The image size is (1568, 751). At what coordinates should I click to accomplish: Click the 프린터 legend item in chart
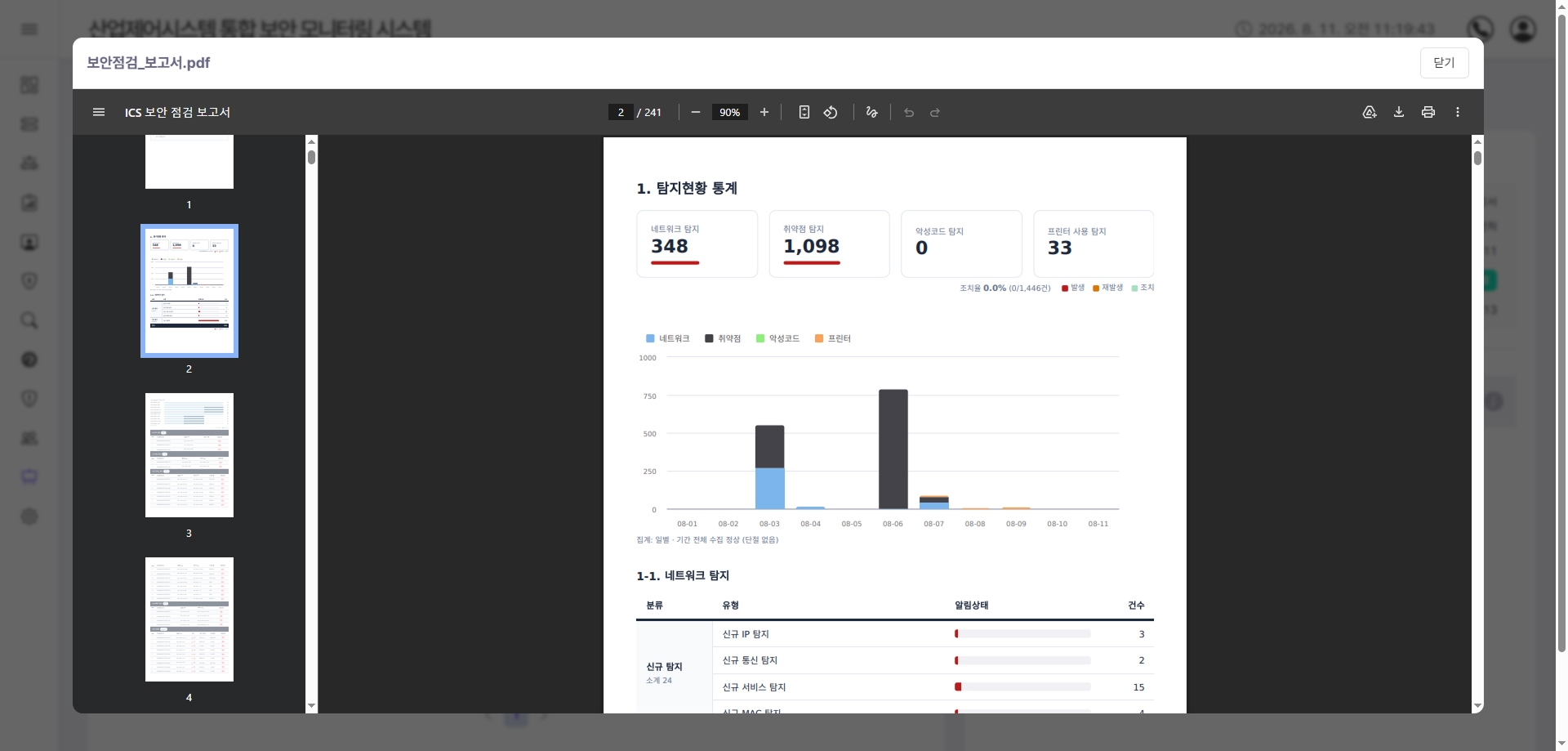click(x=833, y=338)
